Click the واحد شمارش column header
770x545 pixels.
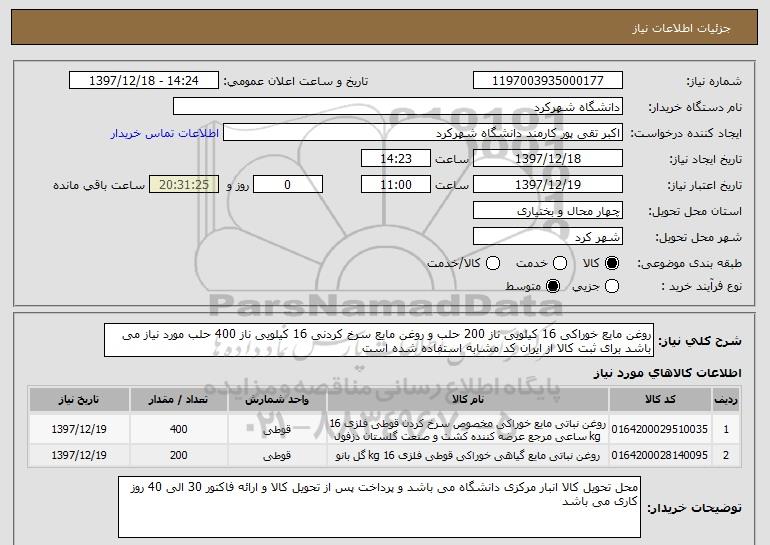pos(277,400)
